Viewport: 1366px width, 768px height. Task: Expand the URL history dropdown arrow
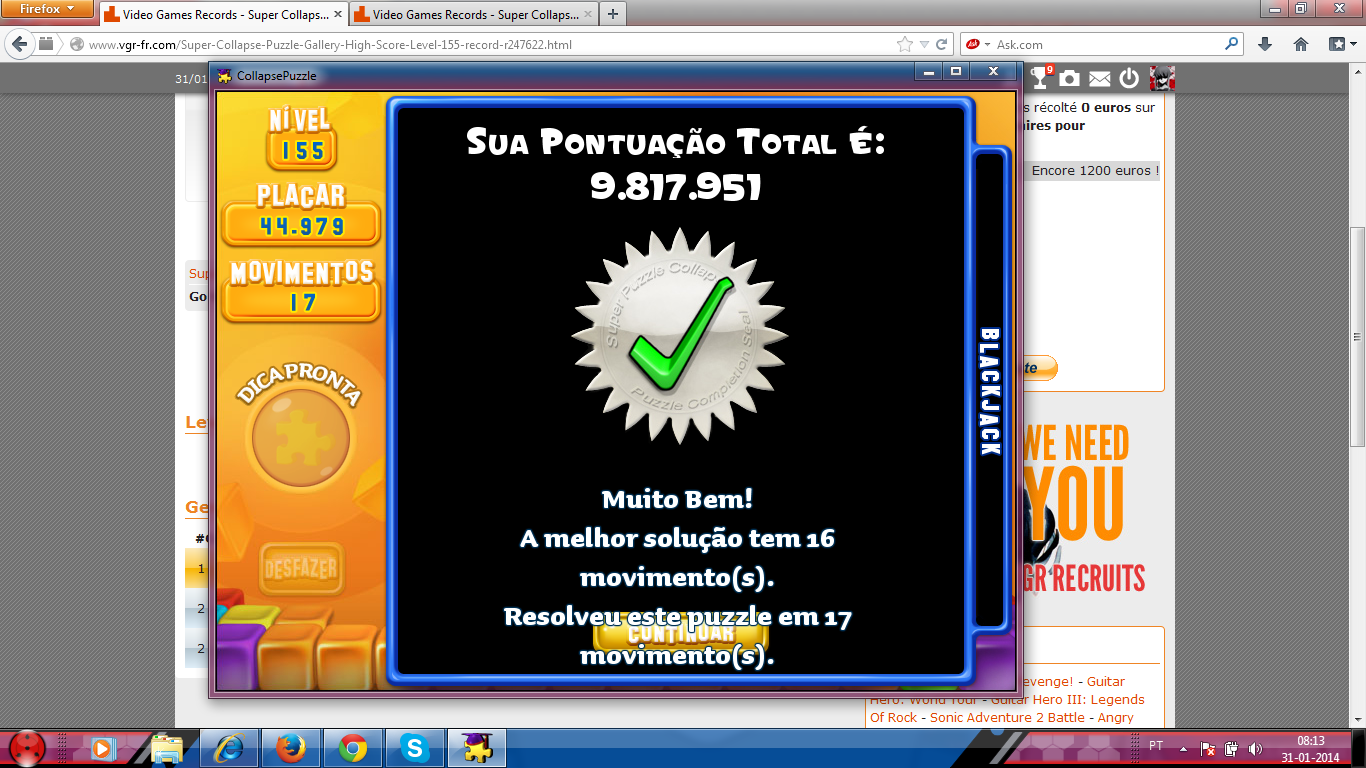point(924,44)
